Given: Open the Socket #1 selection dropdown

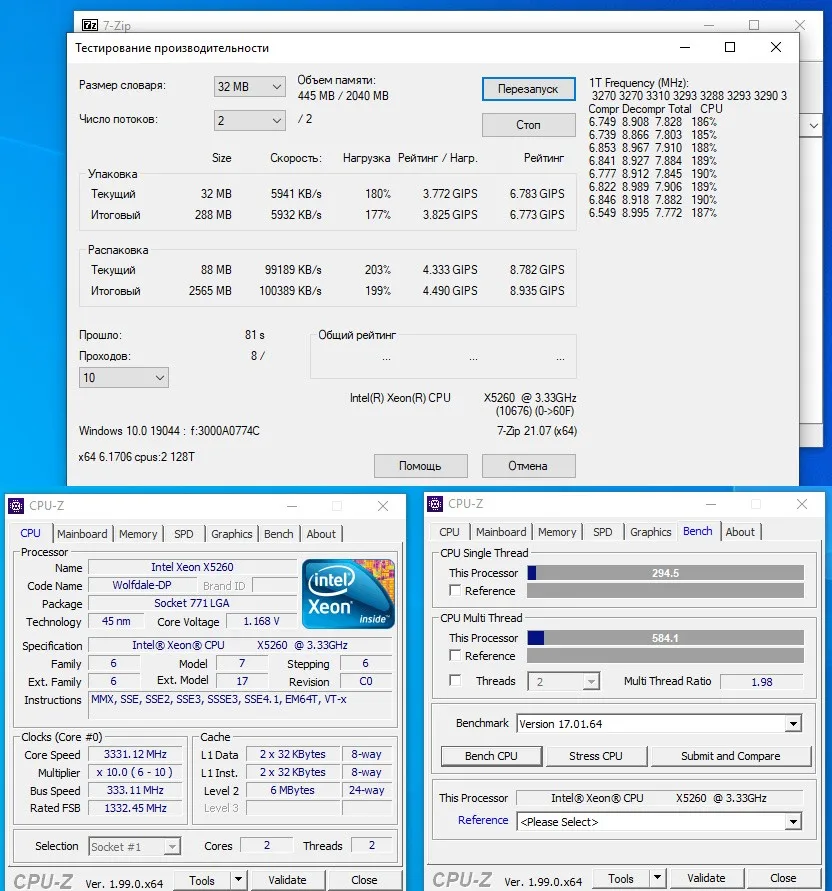Looking at the screenshot, I should click(135, 847).
